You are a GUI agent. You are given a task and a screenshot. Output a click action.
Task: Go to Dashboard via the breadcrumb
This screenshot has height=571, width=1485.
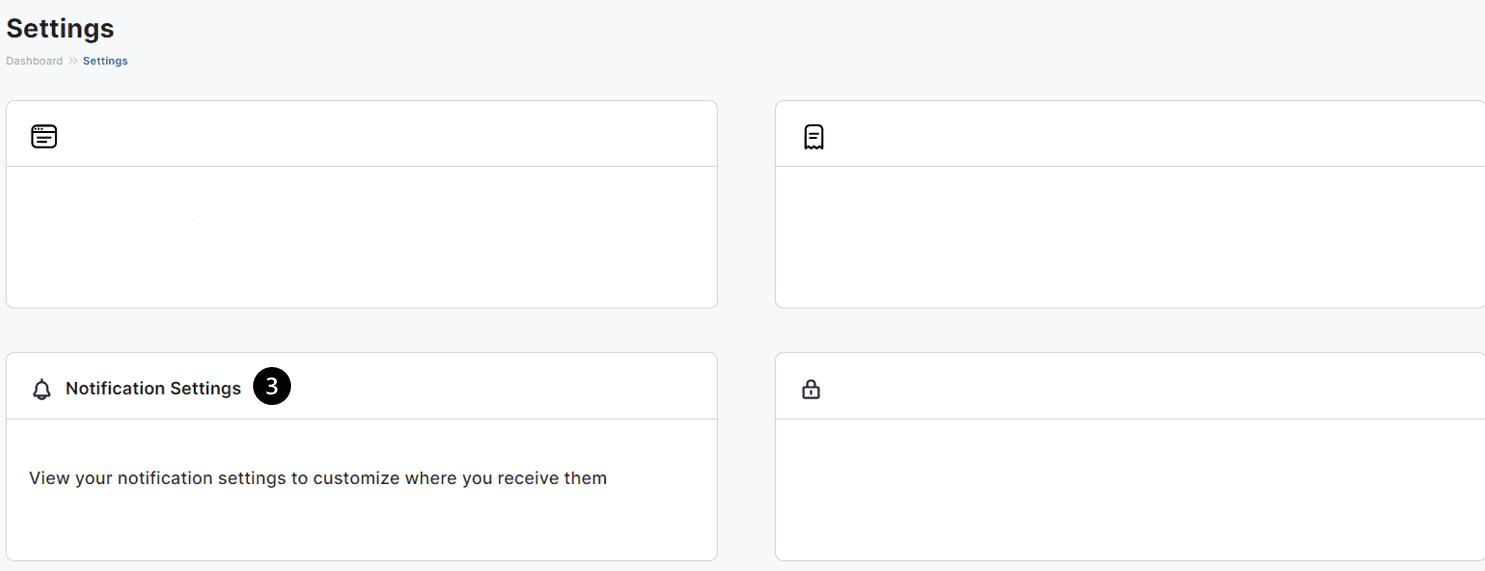[34, 61]
